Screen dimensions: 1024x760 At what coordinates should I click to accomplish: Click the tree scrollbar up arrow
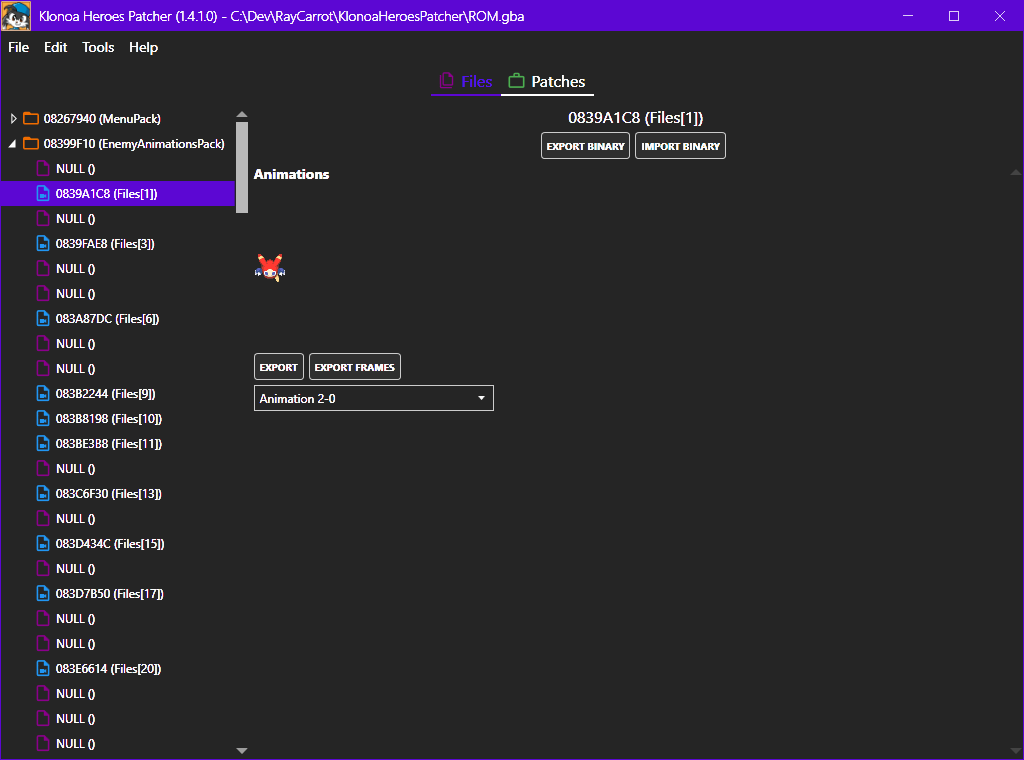(x=242, y=114)
